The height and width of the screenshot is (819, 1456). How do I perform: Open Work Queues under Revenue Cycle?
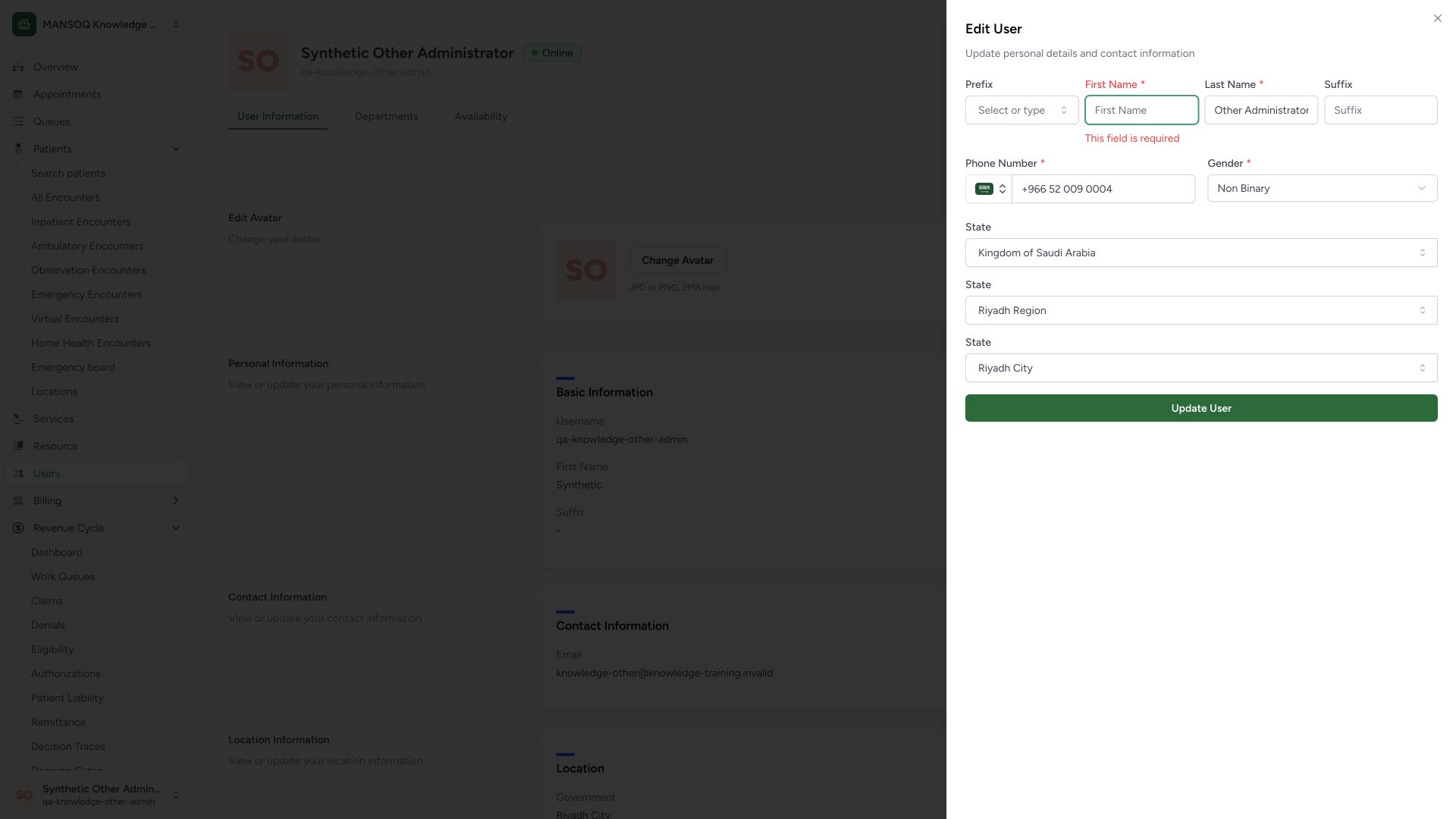point(63,576)
